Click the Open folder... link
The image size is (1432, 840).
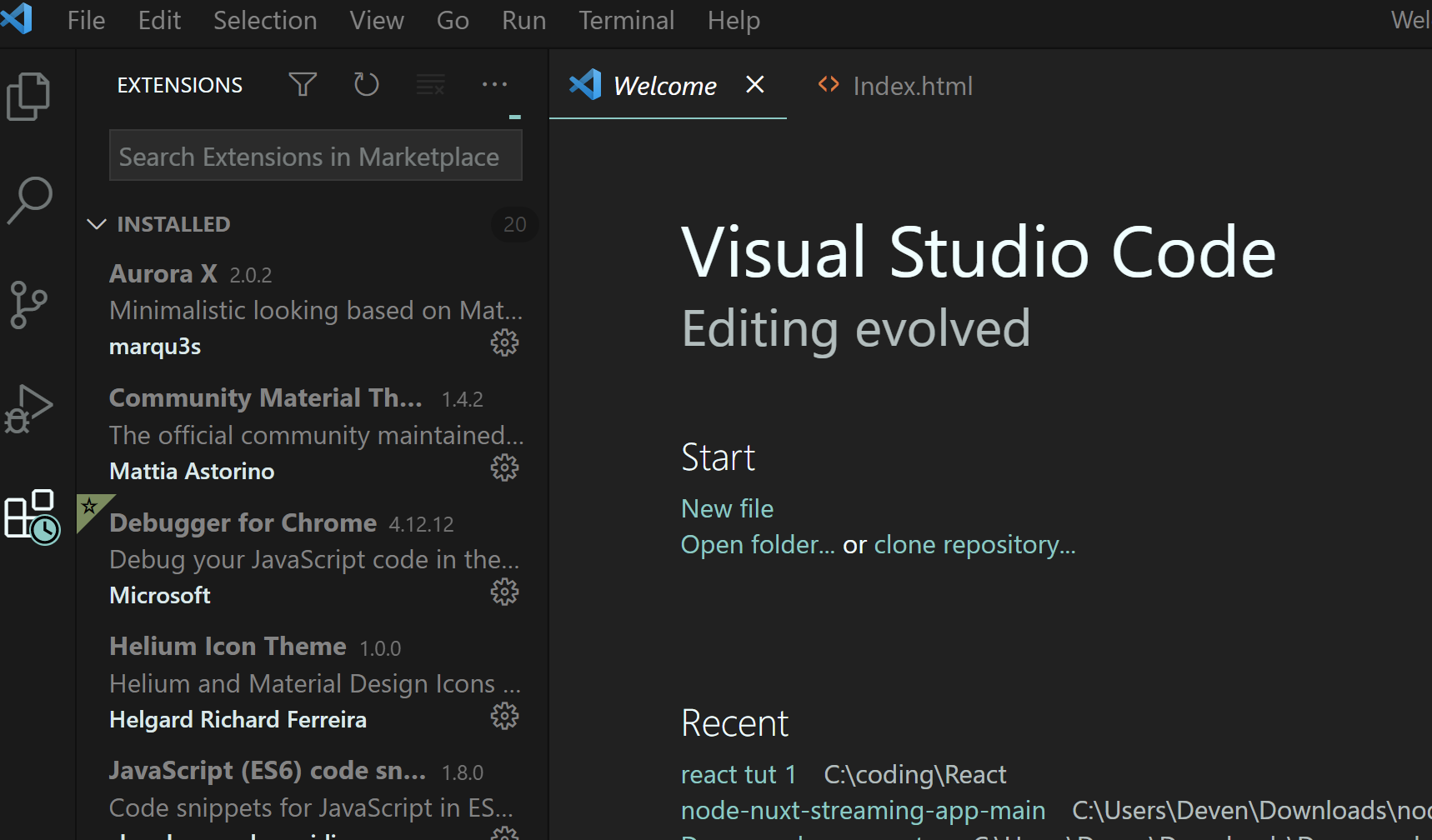click(758, 544)
